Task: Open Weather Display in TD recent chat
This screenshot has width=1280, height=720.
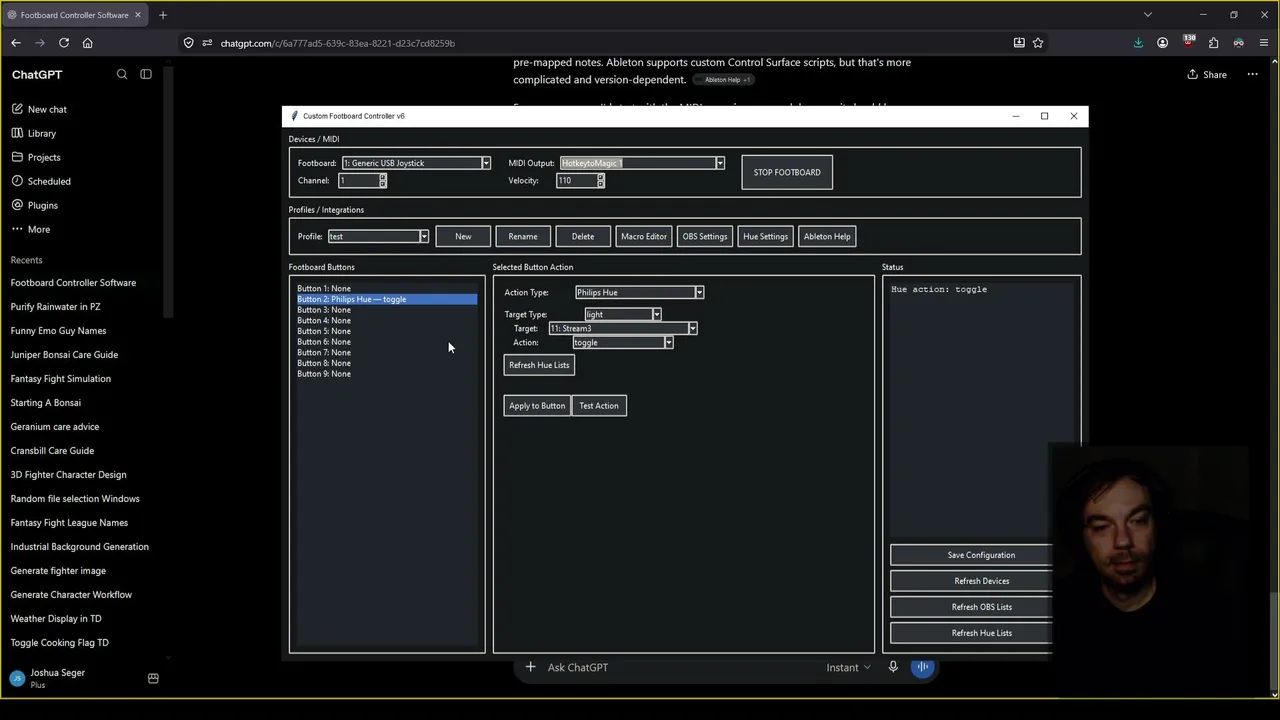Action: point(56,619)
